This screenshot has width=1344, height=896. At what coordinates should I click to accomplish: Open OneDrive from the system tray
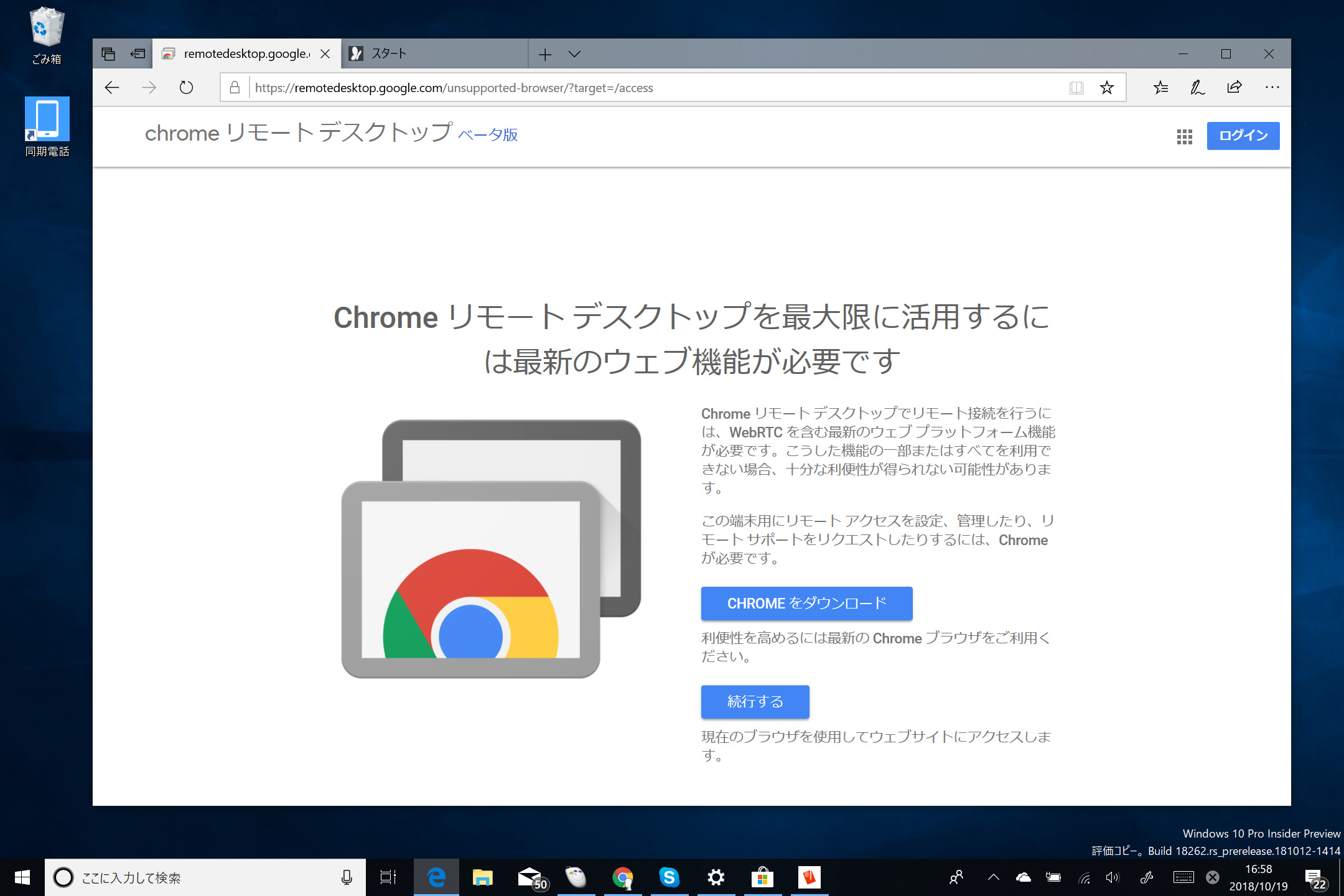[x=1024, y=877]
